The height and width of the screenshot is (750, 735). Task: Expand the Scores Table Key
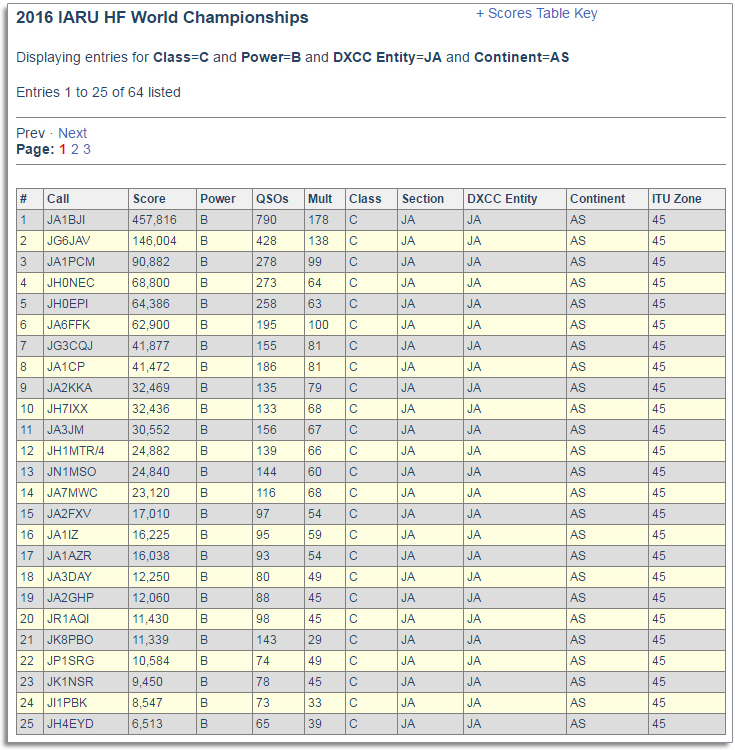click(x=536, y=14)
